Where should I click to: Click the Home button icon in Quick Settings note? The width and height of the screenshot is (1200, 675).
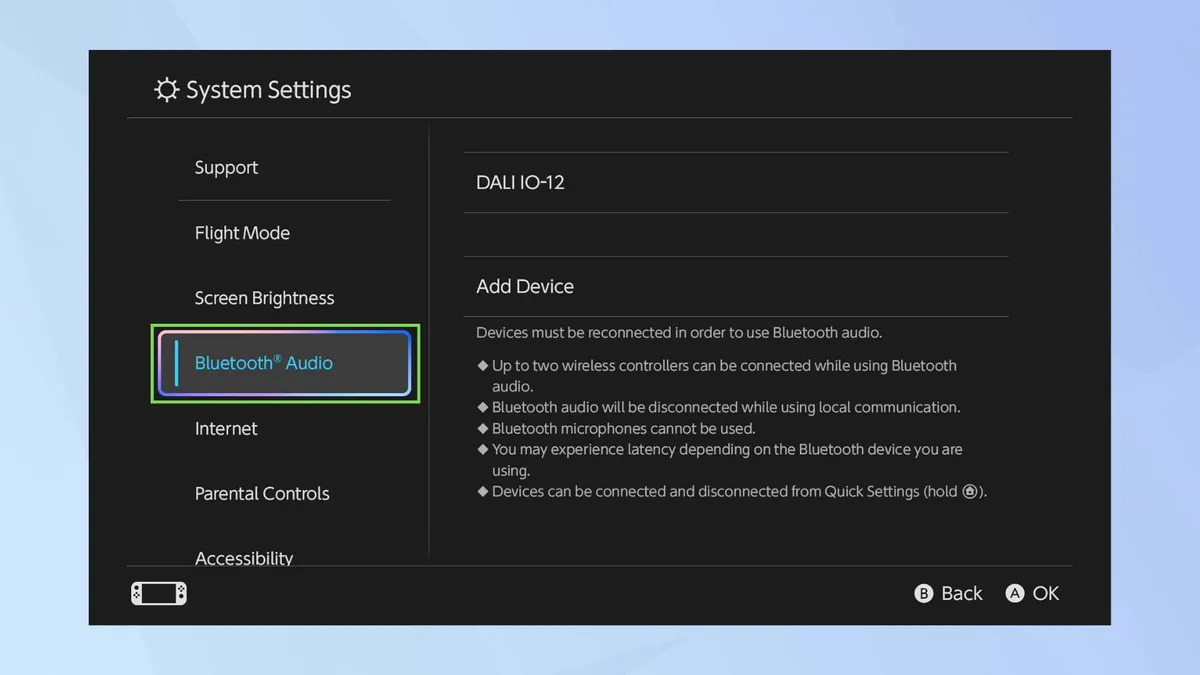point(969,492)
